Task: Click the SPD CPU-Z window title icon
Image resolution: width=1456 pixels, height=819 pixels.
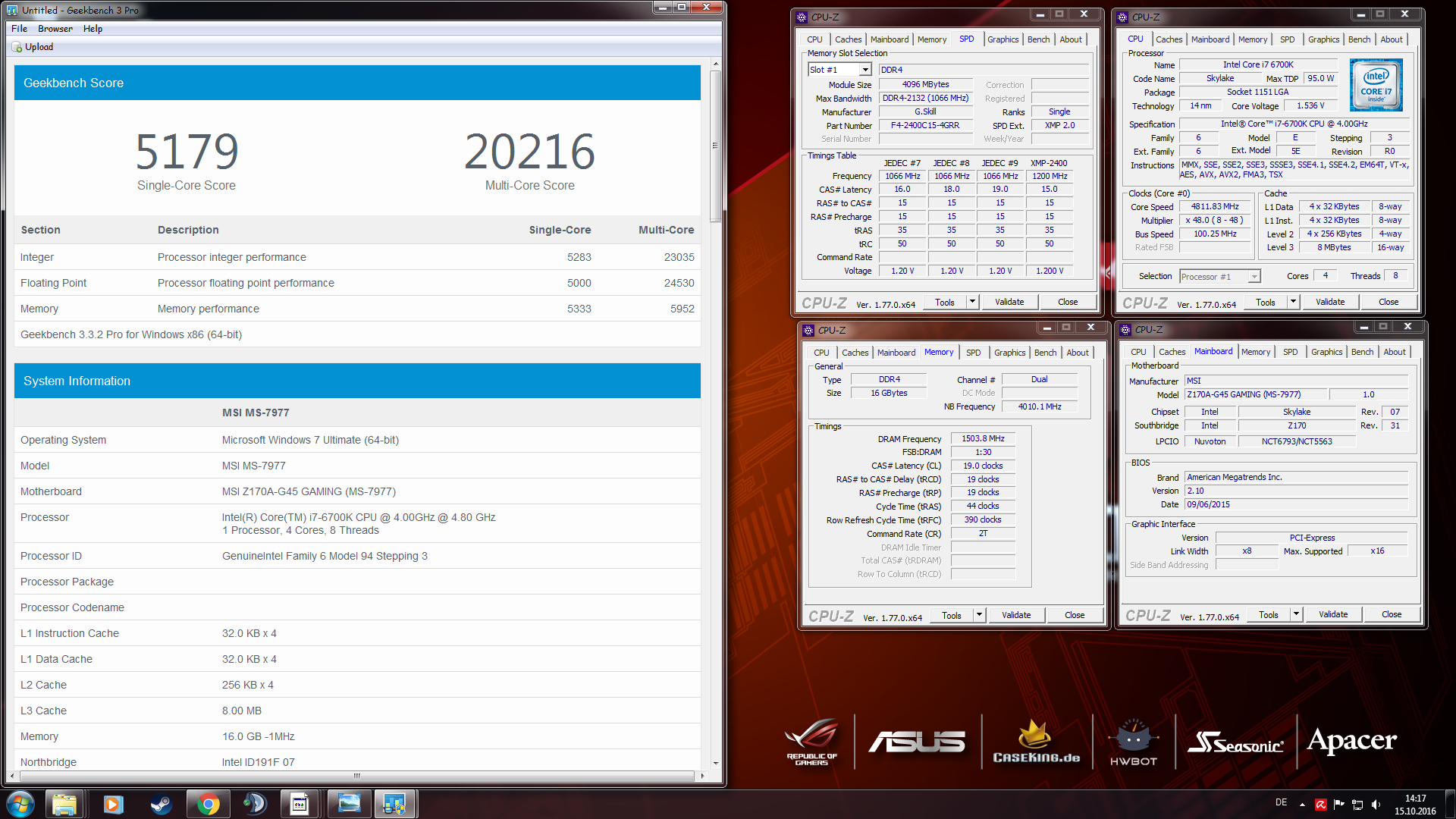Action: point(802,17)
